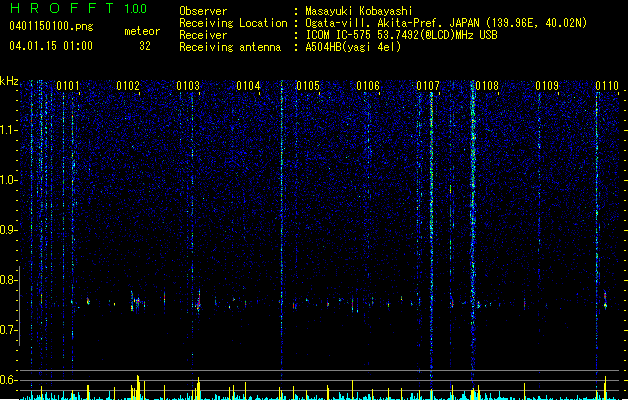Click the Receiving Location label

coord(233,23)
